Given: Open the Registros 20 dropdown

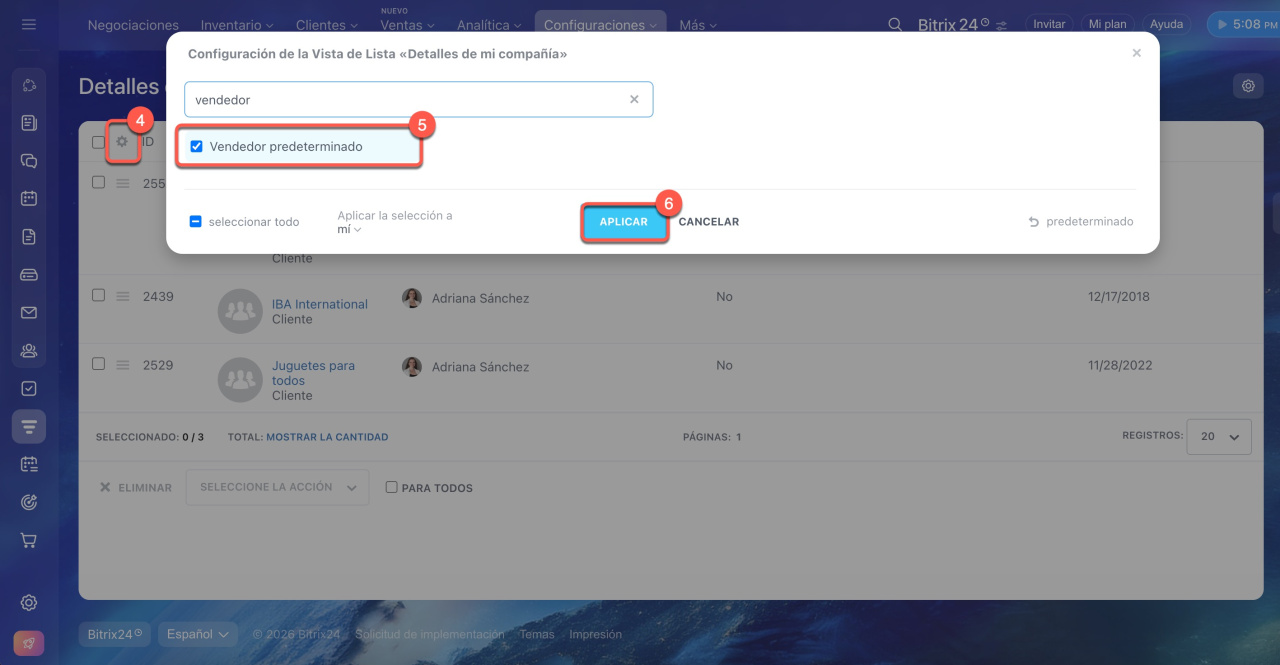Looking at the screenshot, I should pyautogui.click(x=1218, y=437).
